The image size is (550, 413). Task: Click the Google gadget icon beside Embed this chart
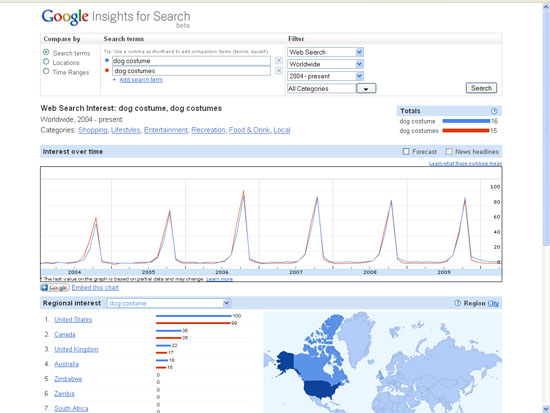pos(55,288)
